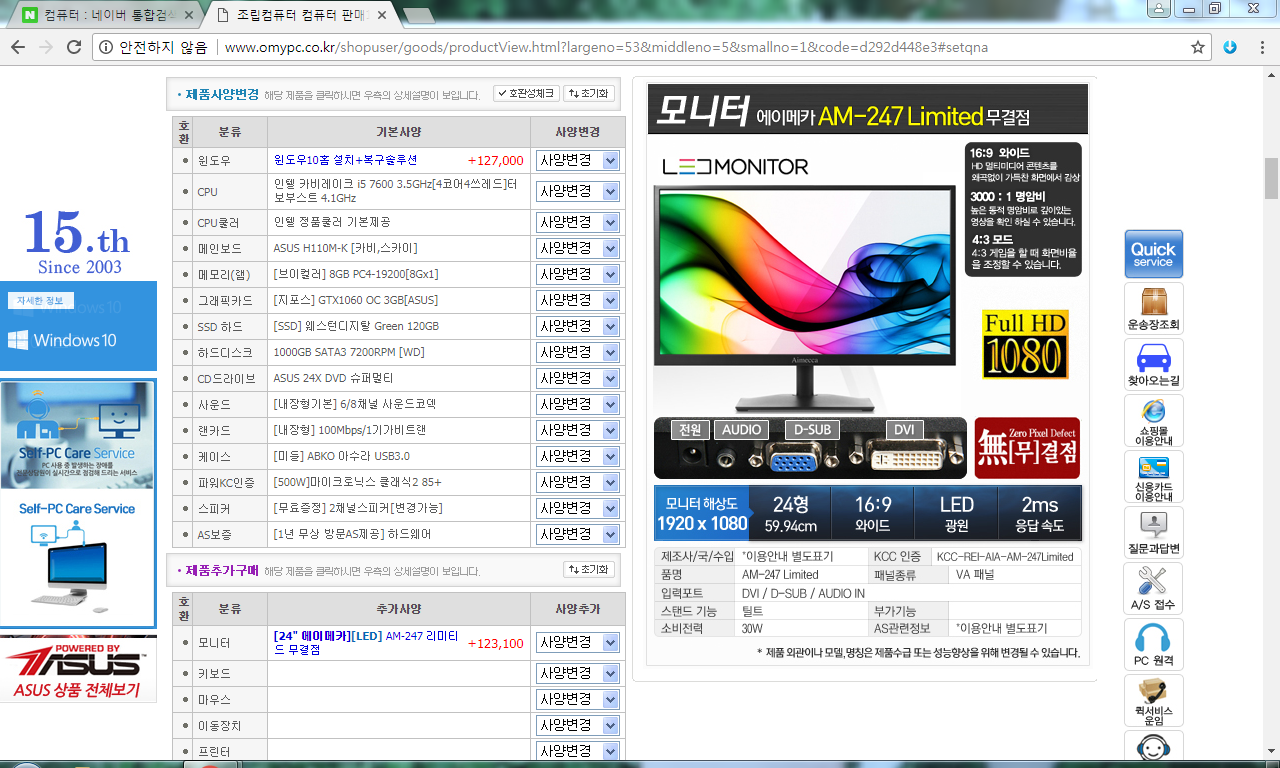The width and height of the screenshot is (1280, 768).
Task: Open the 사양변경 dropdown for 모니터 row
Action: tap(577, 643)
